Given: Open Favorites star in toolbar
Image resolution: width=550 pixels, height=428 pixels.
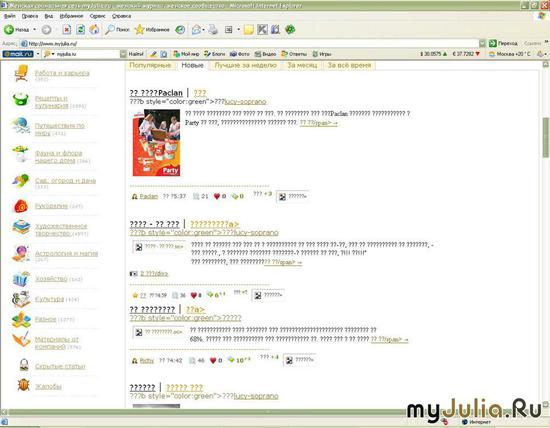Looking at the screenshot, I should point(140,30).
